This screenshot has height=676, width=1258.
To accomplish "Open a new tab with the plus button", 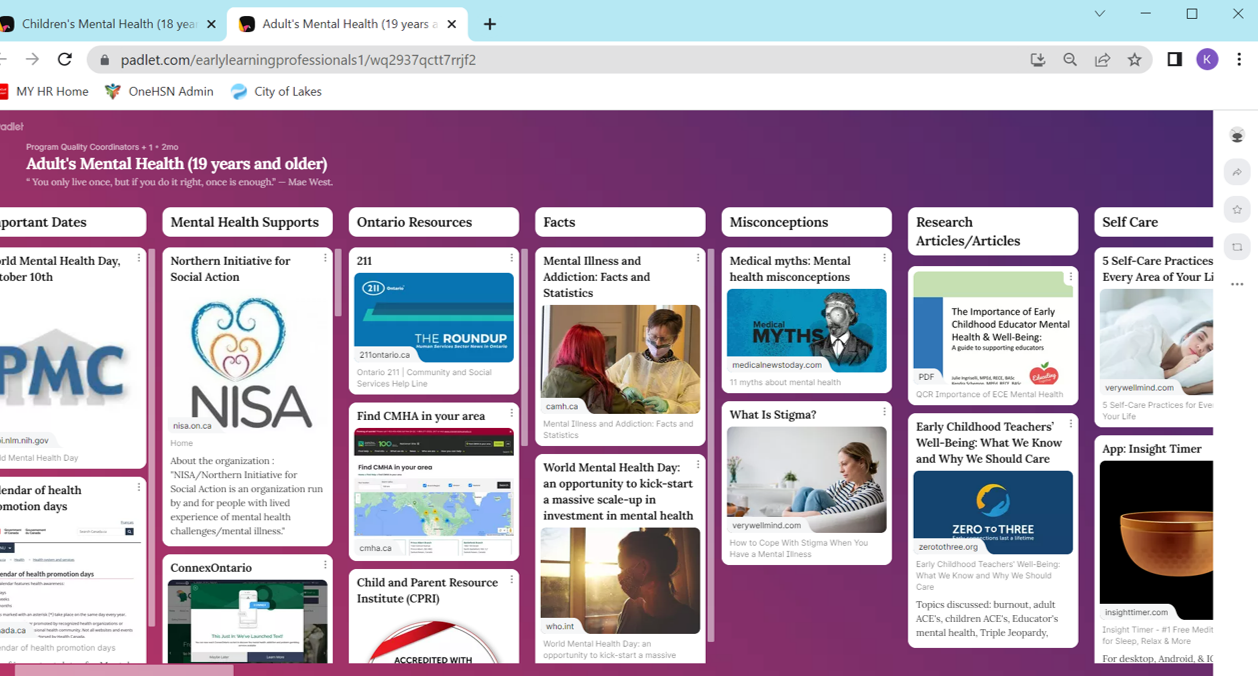I will coord(490,24).
